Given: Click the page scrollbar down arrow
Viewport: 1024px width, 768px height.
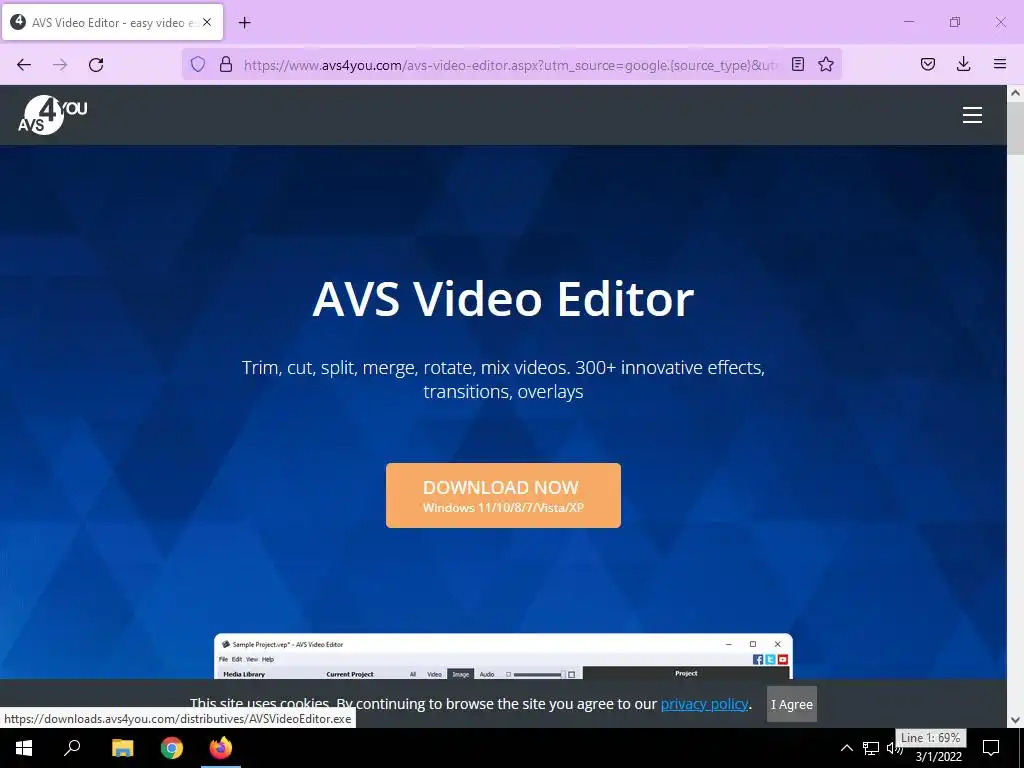Looking at the screenshot, I should point(1016,720).
